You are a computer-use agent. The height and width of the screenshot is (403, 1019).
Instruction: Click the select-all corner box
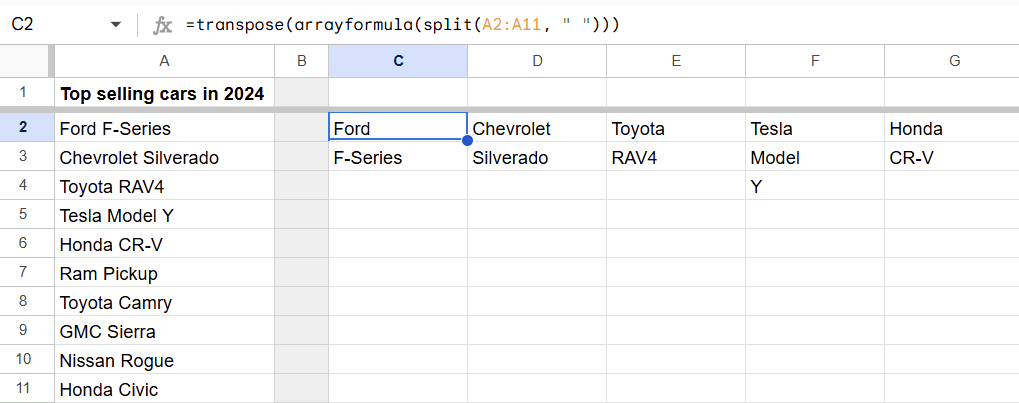[24, 61]
